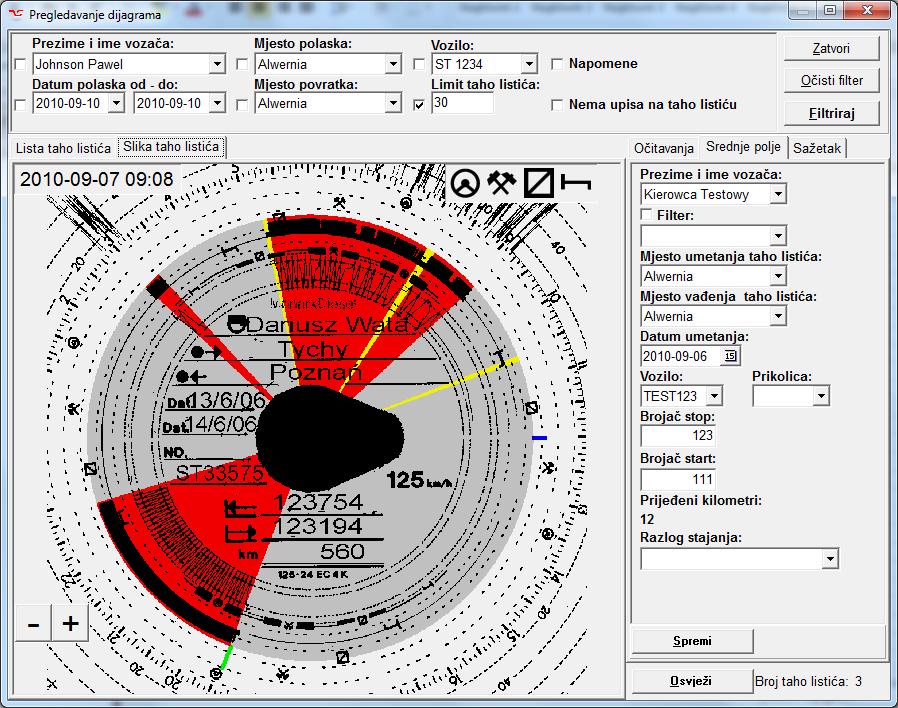Open the Kierowca Testowy driver dropdown

(778, 194)
